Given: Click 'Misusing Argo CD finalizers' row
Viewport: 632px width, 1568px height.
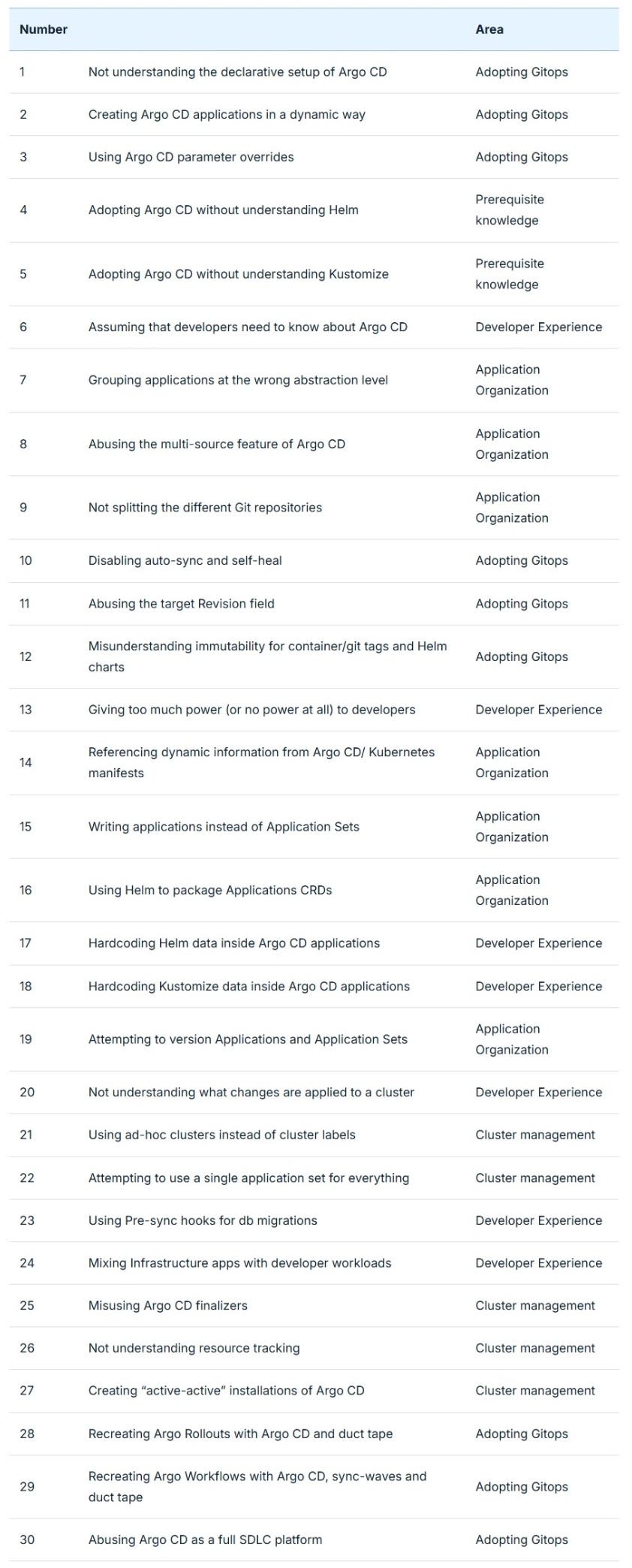Looking at the screenshot, I should tap(314, 1305).
